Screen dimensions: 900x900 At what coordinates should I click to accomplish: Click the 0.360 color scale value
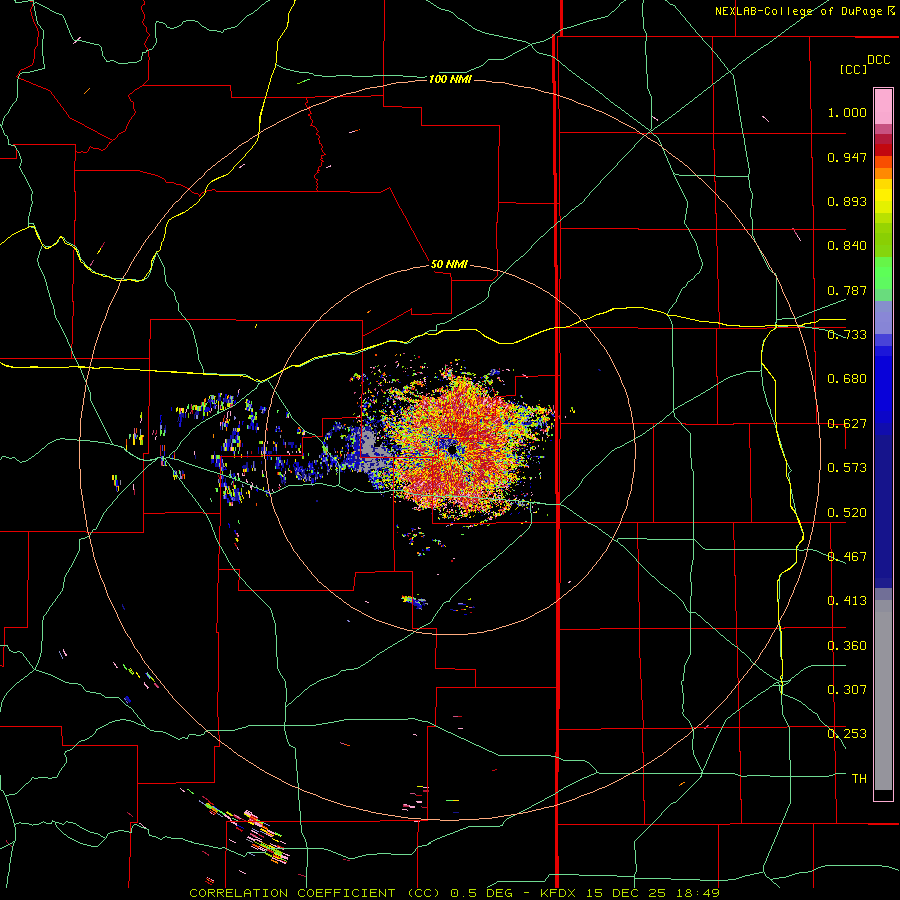coord(847,646)
